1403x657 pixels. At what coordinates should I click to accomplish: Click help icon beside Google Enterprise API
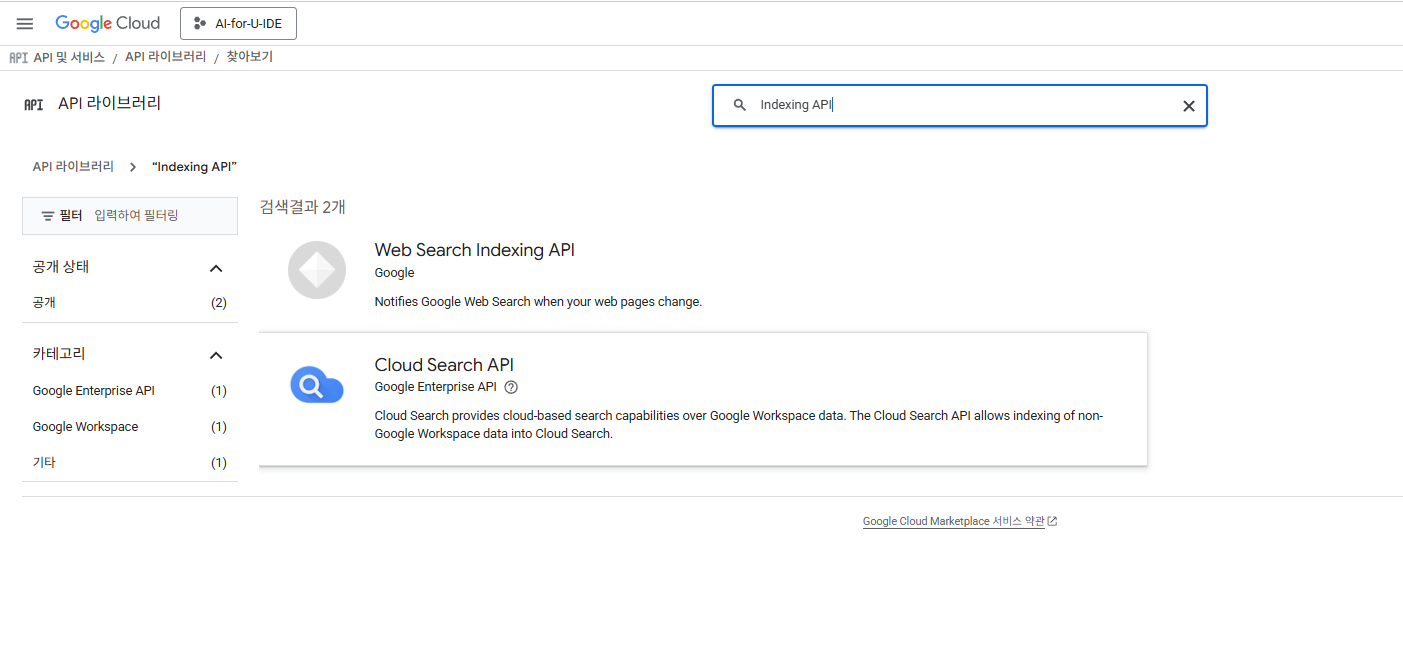point(511,387)
